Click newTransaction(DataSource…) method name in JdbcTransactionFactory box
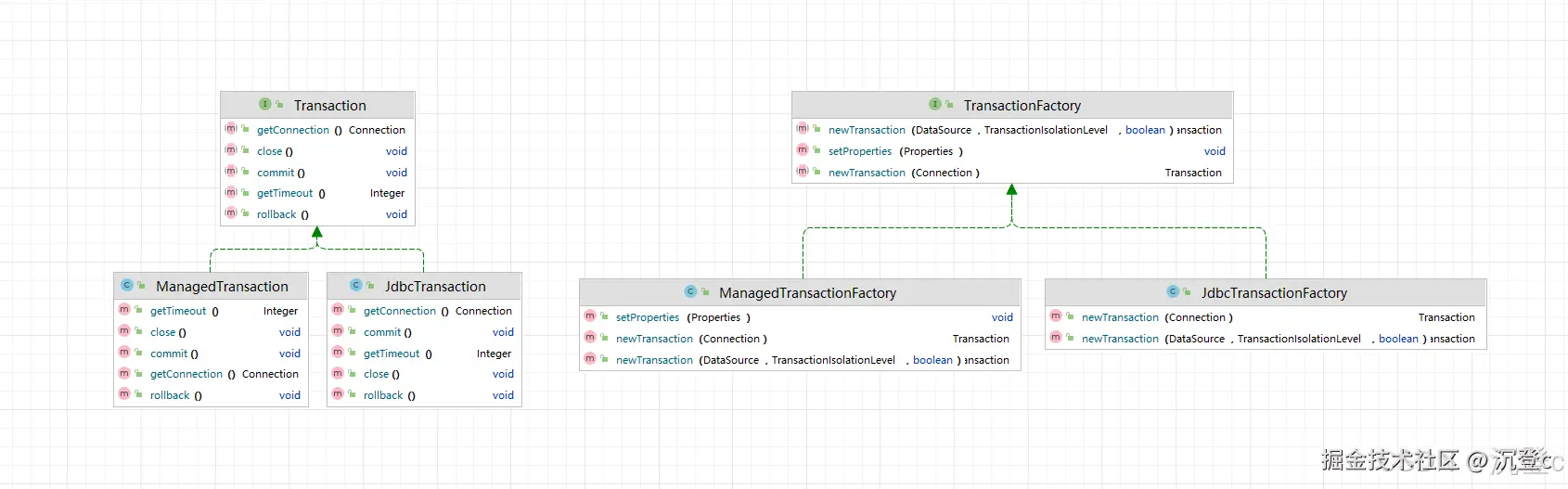 point(1120,339)
